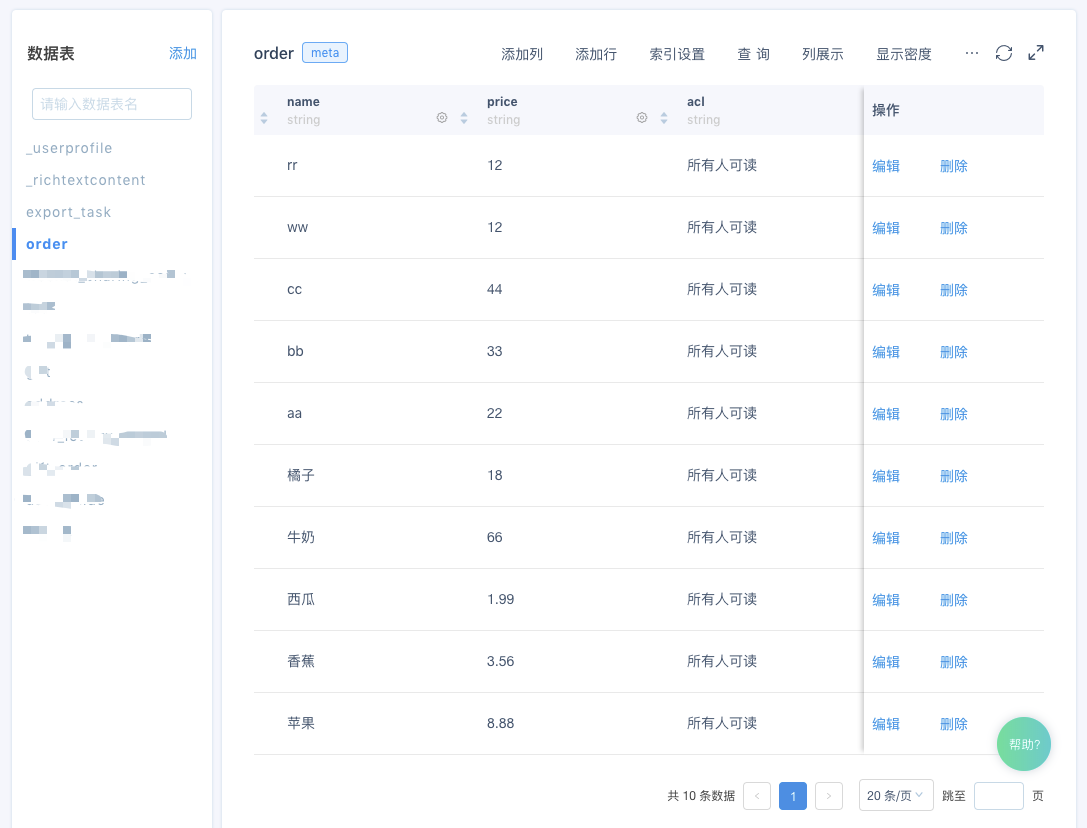
Task: Open the gear settings on the name column
Action: pyautogui.click(x=441, y=117)
